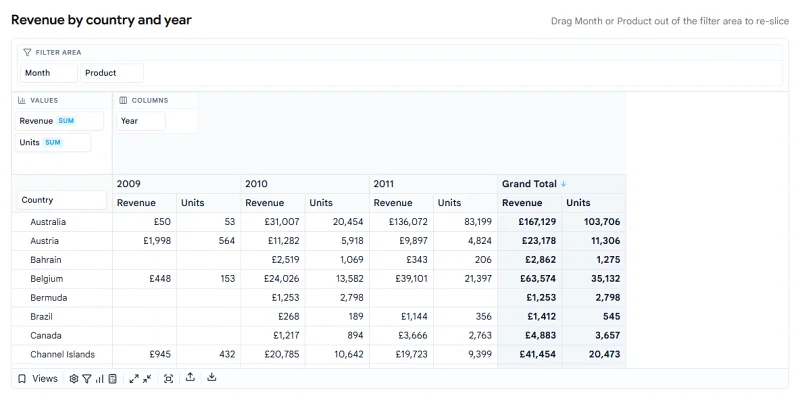
Task: Click the £1,998 Austria revenue cell
Action: click(145, 241)
